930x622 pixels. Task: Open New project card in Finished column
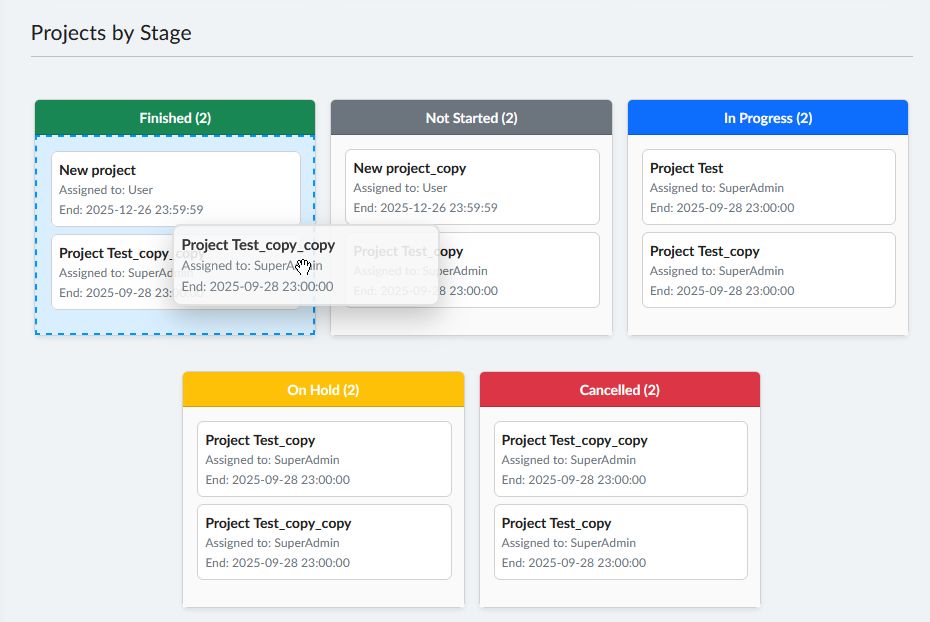(175, 189)
